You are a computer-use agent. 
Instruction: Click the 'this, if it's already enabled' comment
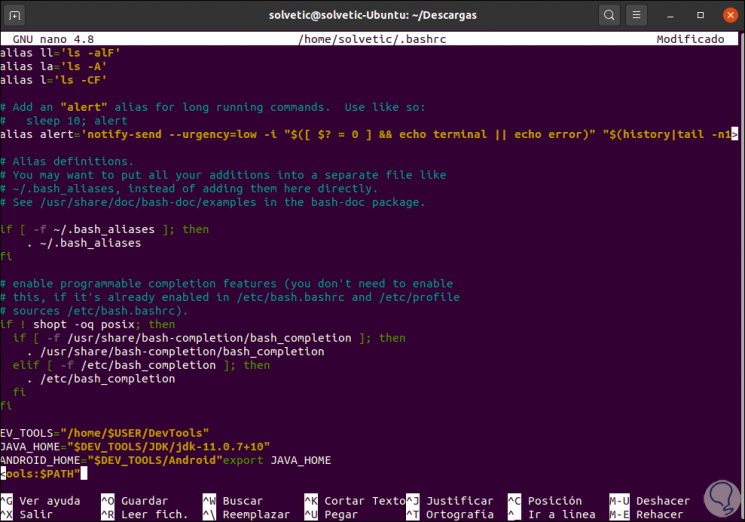(x=230, y=297)
